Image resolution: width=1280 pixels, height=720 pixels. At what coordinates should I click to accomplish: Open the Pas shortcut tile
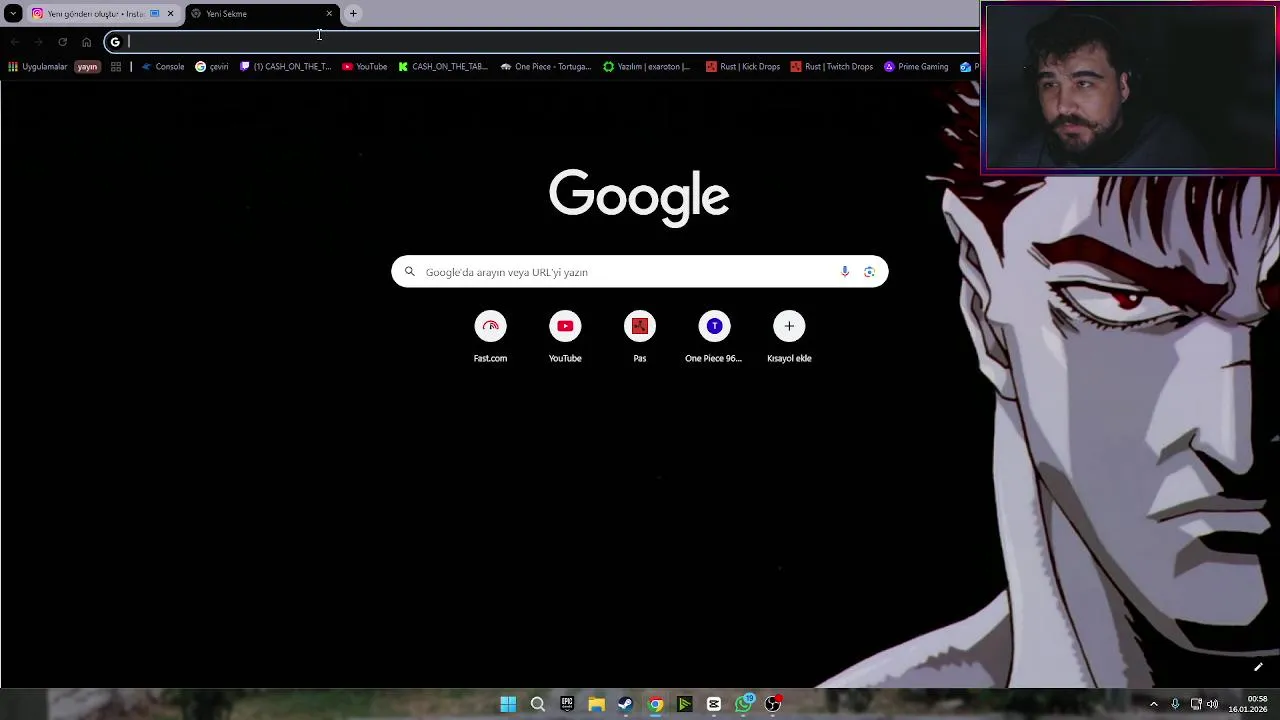639,337
